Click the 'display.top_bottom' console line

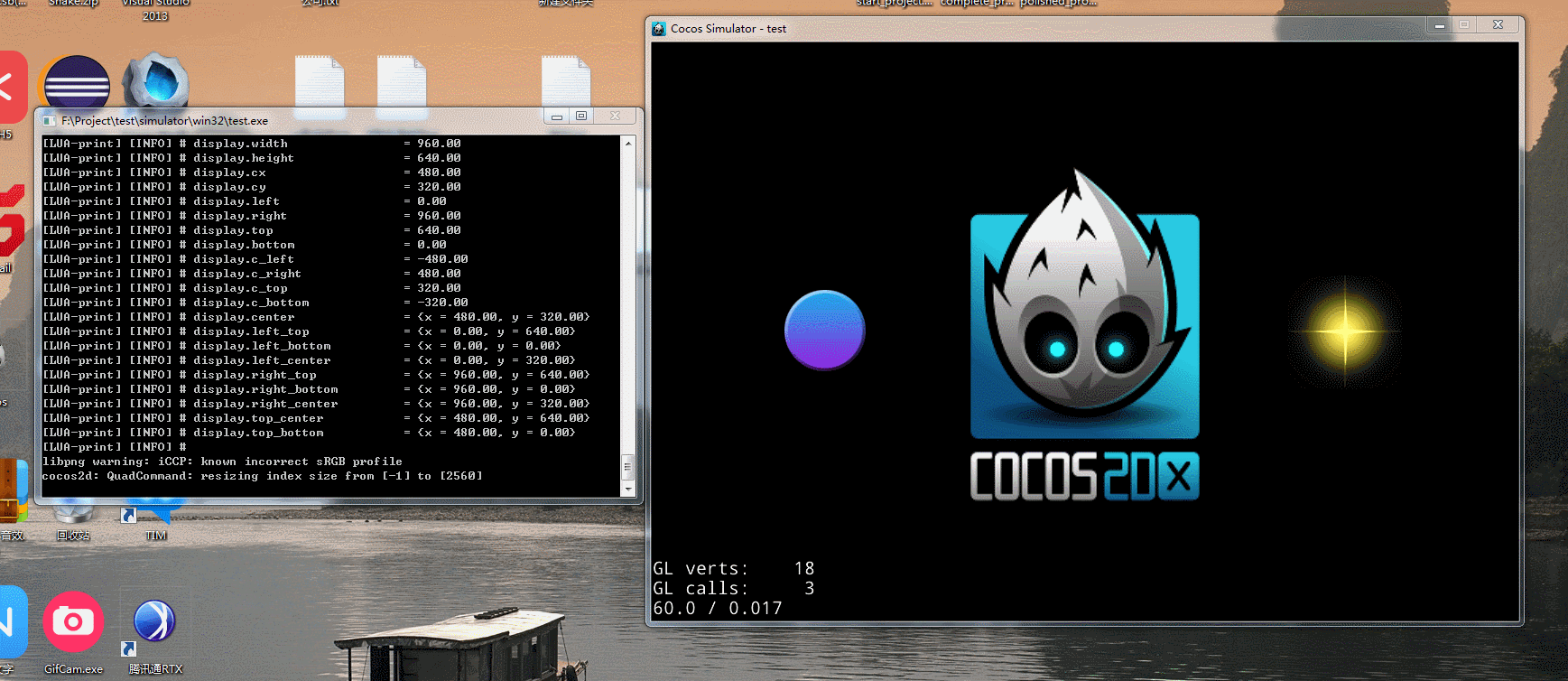tap(309, 433)
